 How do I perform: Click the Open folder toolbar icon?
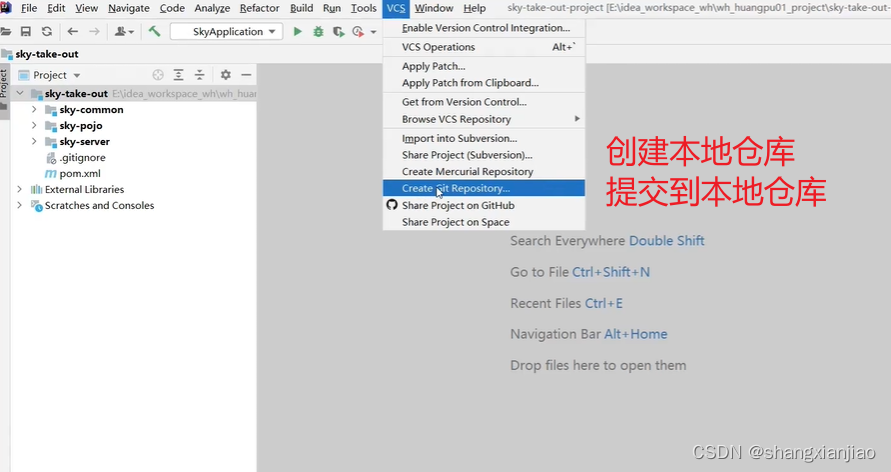coord(6,31)
